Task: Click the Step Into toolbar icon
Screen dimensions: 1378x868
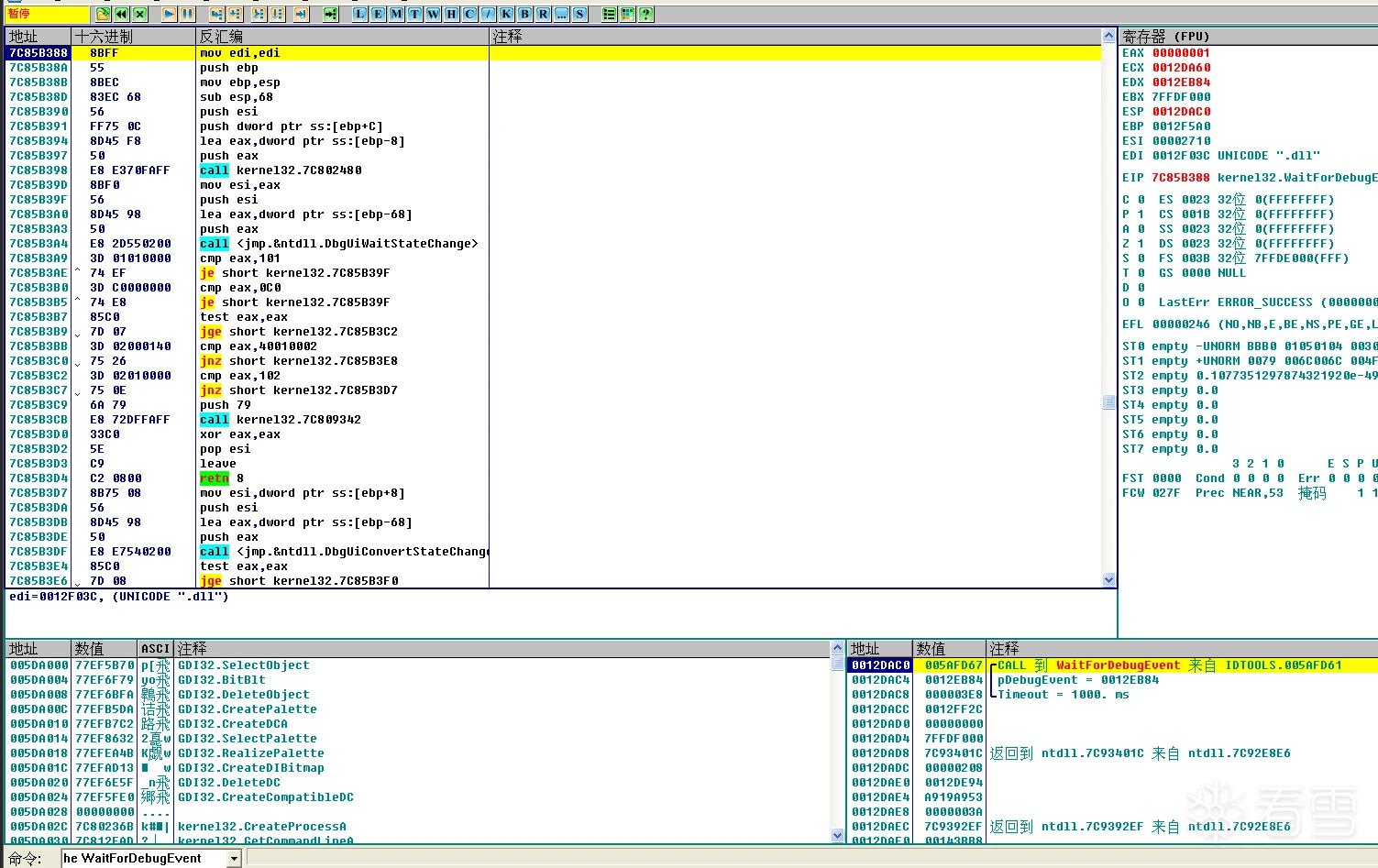Action: [x=217, y=14]
